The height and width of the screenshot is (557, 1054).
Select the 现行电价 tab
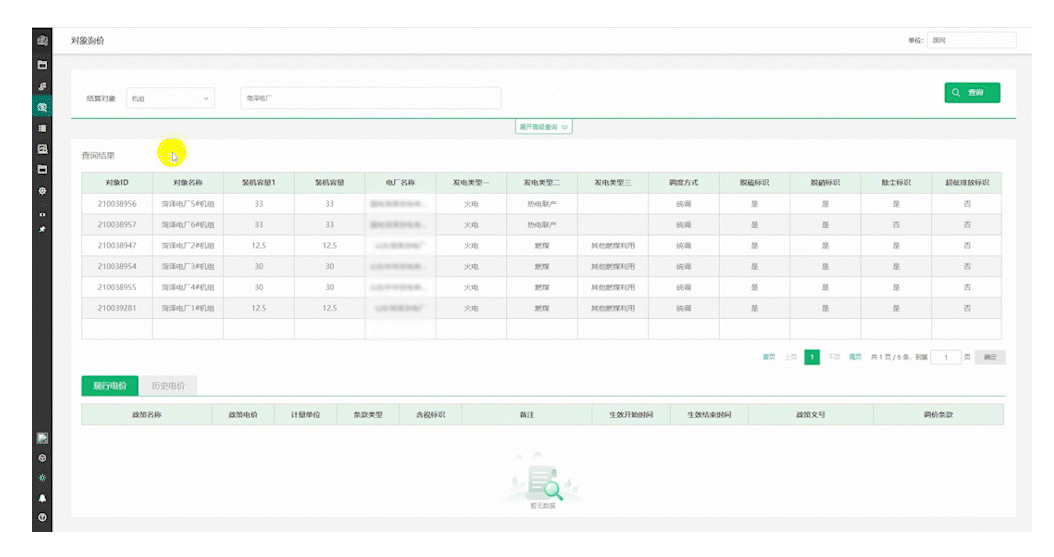pos(110,385)
